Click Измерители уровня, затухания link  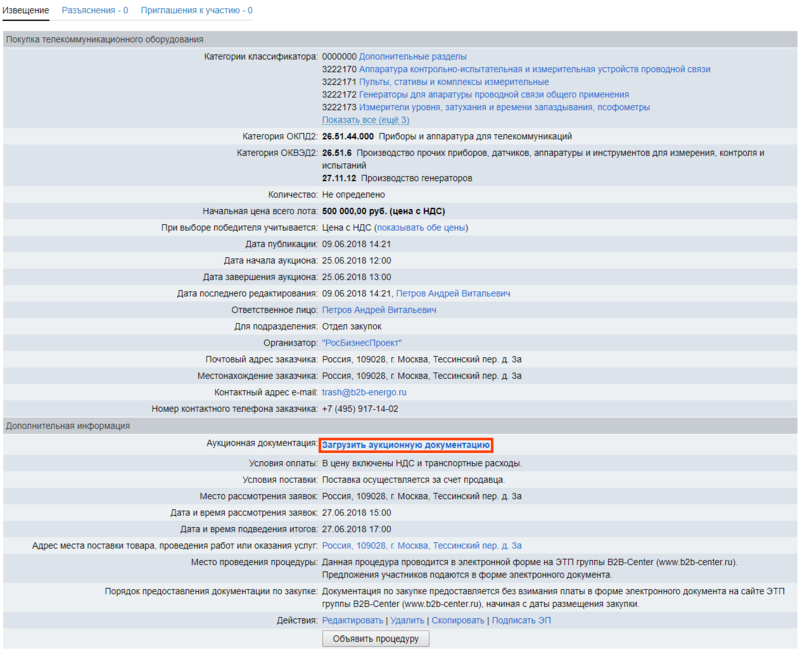pyautogui.click(x=504, y=107)
